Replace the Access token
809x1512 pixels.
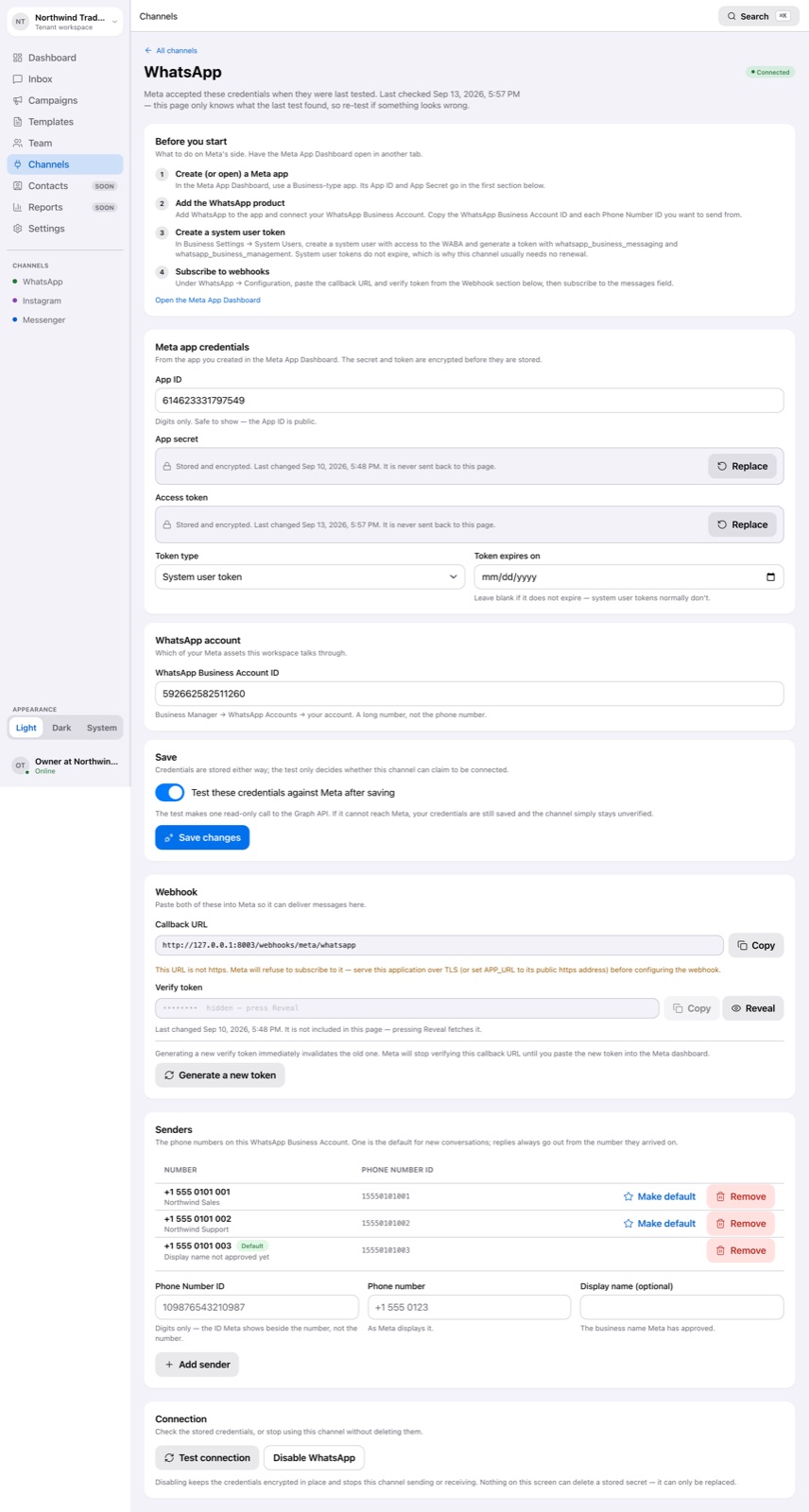point(742,524)
